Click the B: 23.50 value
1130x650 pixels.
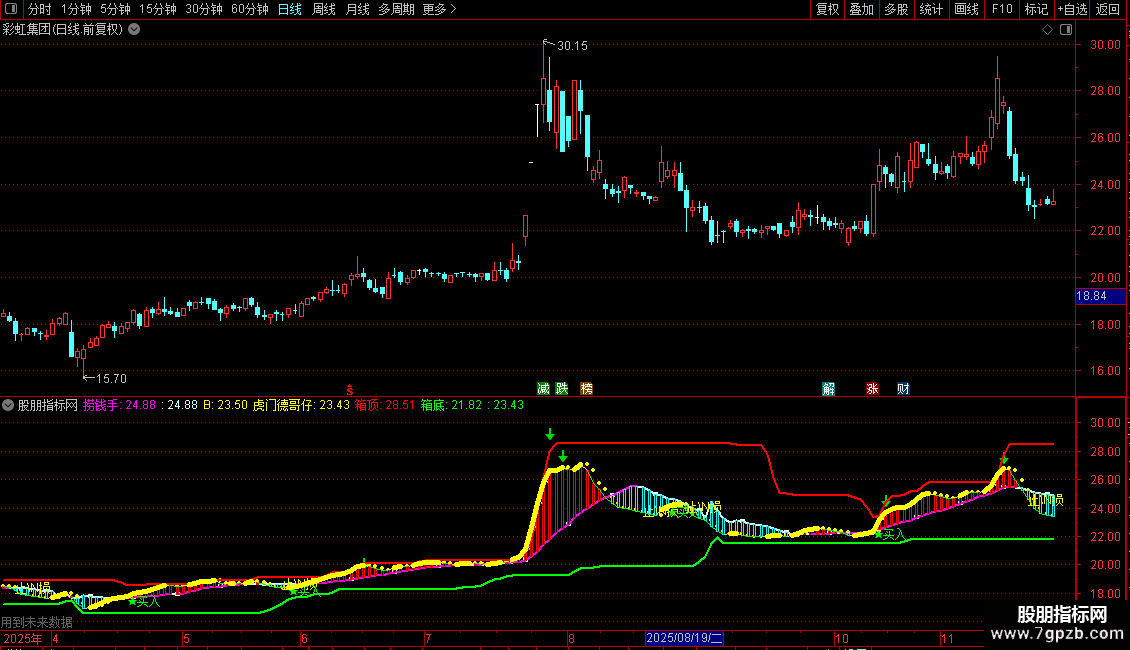point(225,405)
